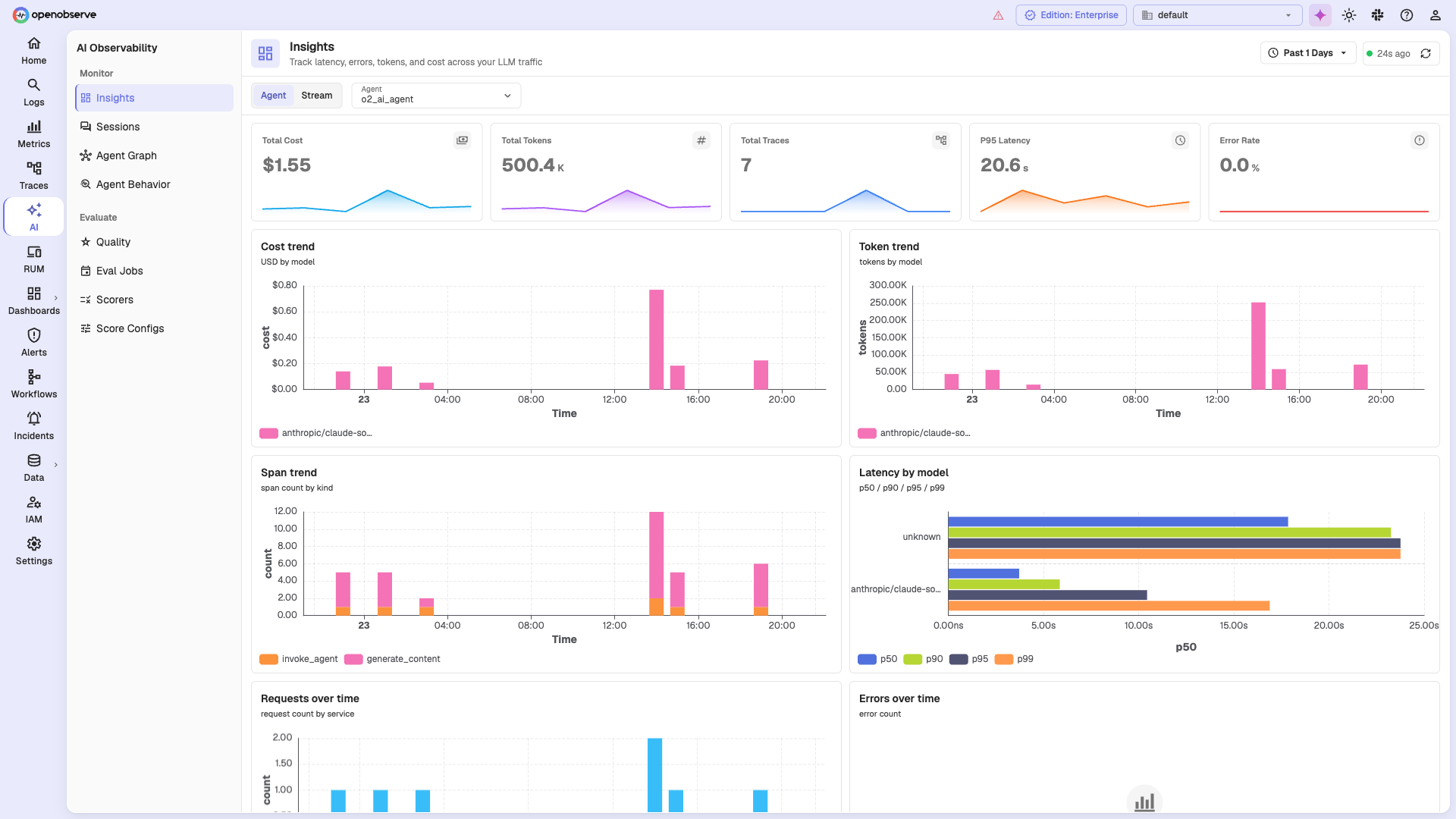Open the Score Configs page

(154, 328)
